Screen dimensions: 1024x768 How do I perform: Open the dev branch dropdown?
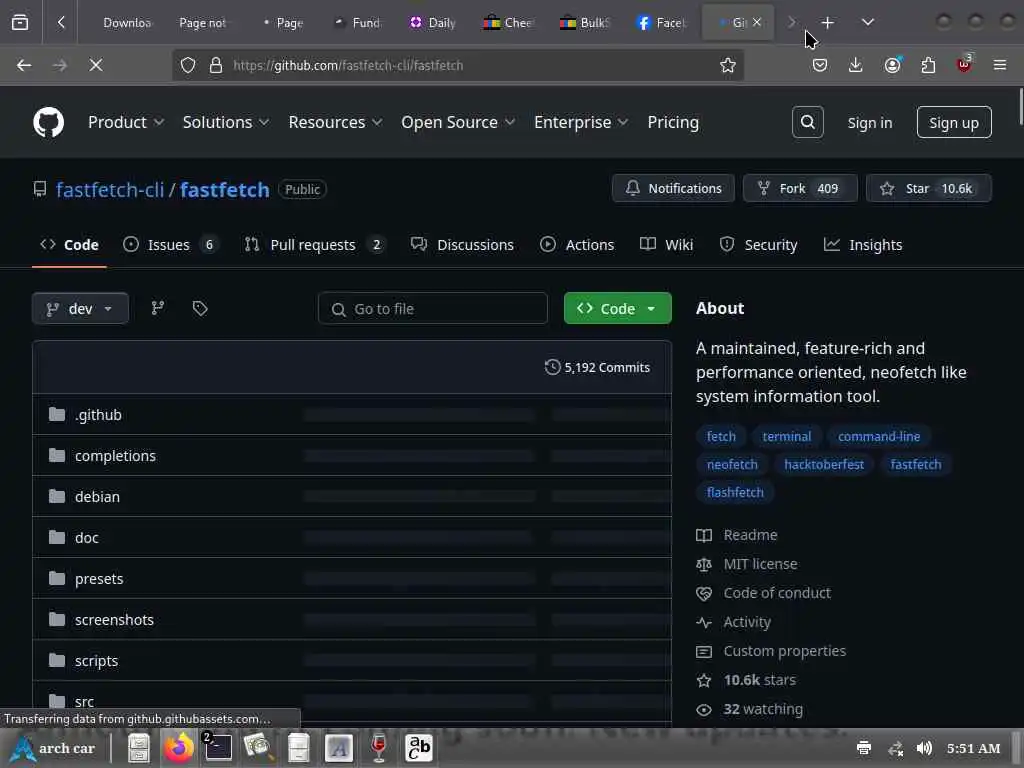coord(80,308)
